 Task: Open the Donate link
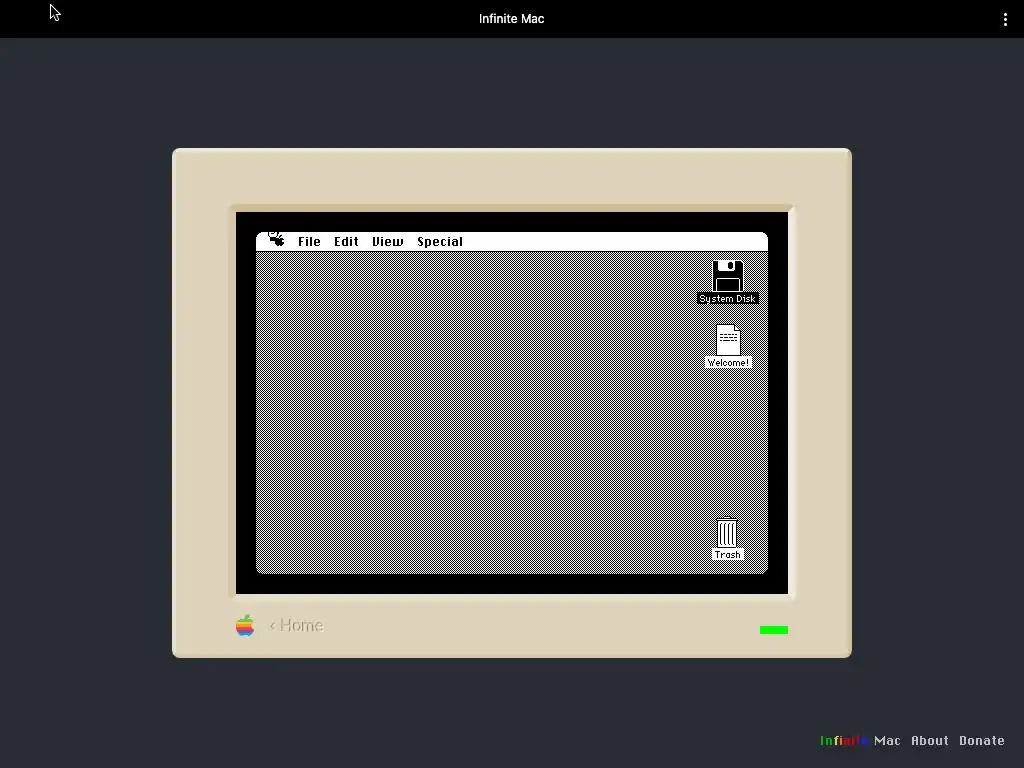(x=982, y=741)
